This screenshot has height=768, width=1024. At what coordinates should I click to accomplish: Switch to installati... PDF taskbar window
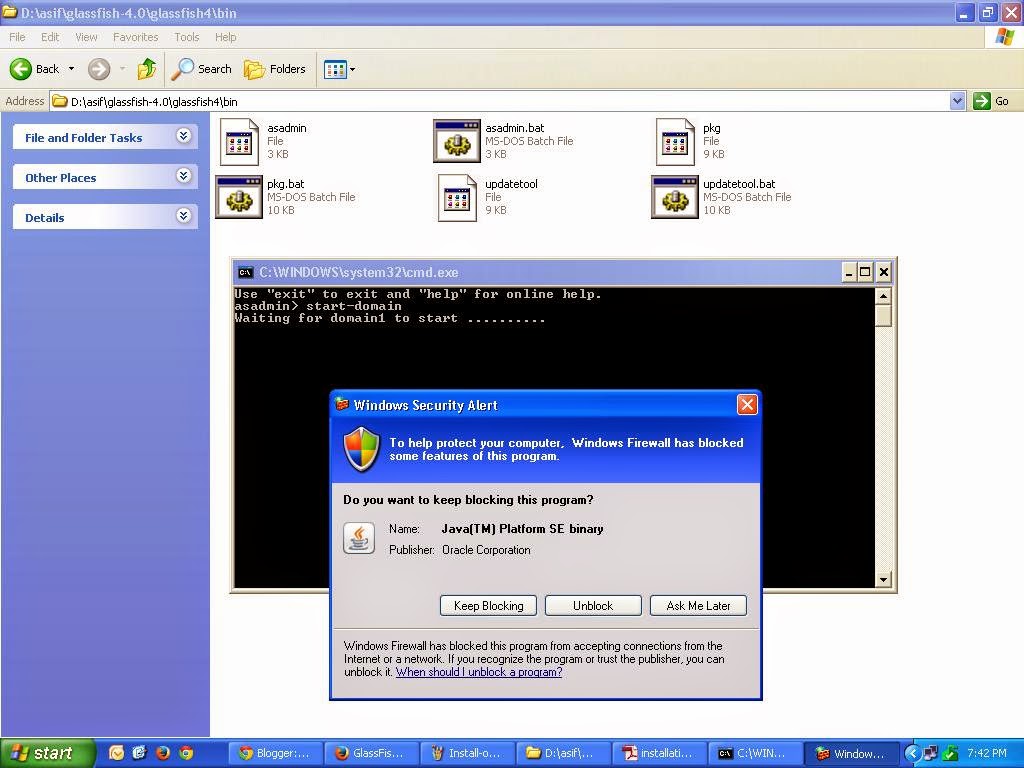pos(660,753)
